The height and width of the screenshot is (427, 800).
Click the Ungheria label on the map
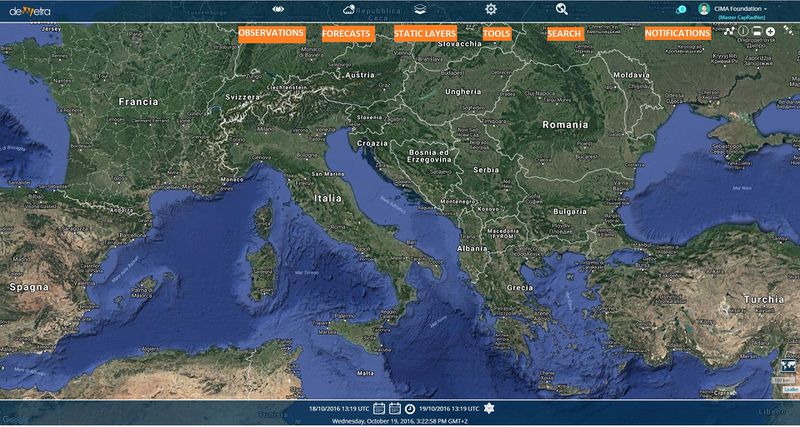[x=463, y=92]
